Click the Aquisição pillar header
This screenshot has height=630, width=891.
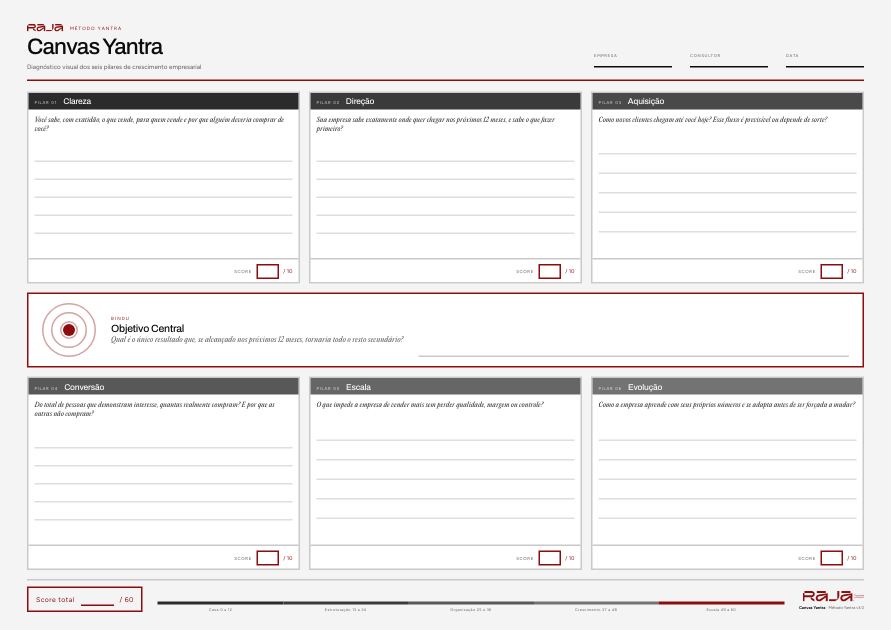point(727,101)
